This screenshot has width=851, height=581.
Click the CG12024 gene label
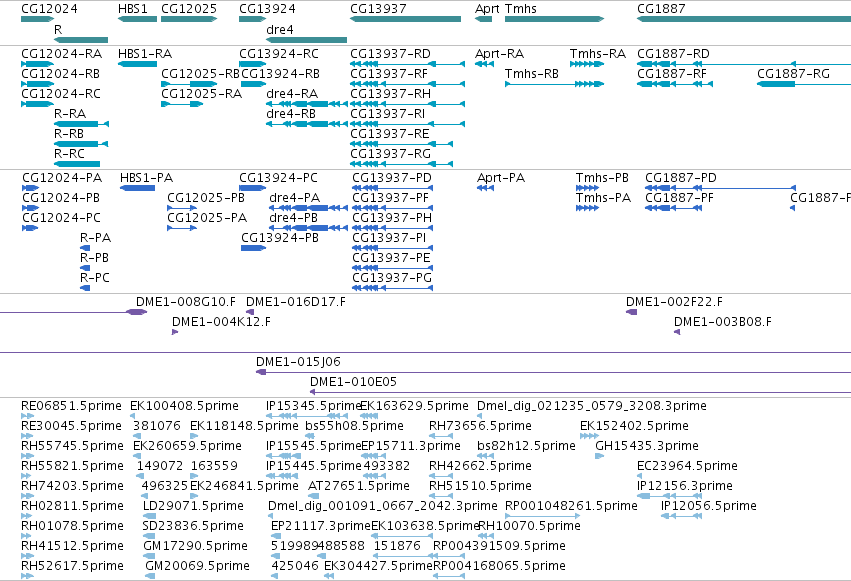[x=49, y=9]
